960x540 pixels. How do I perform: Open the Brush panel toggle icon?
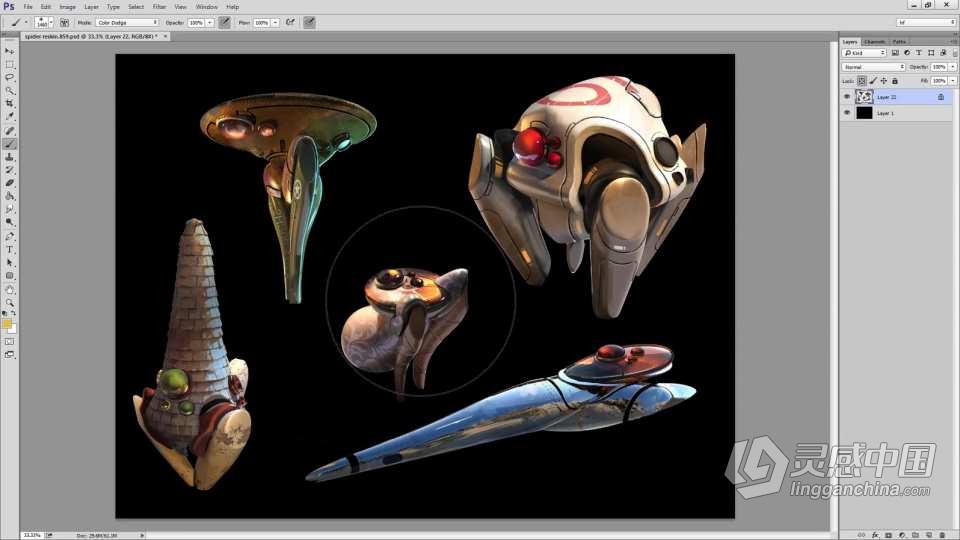pyautogui.click(x=64, y=23)
